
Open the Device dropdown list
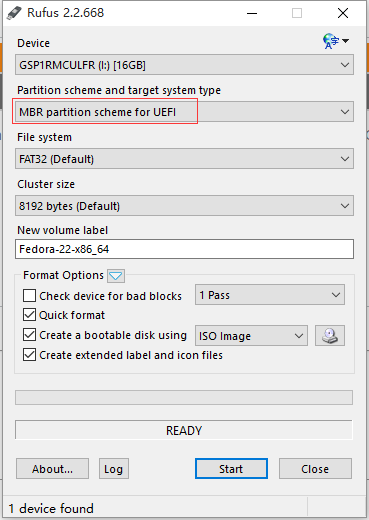pyautogui.click(x=184, y=65)
